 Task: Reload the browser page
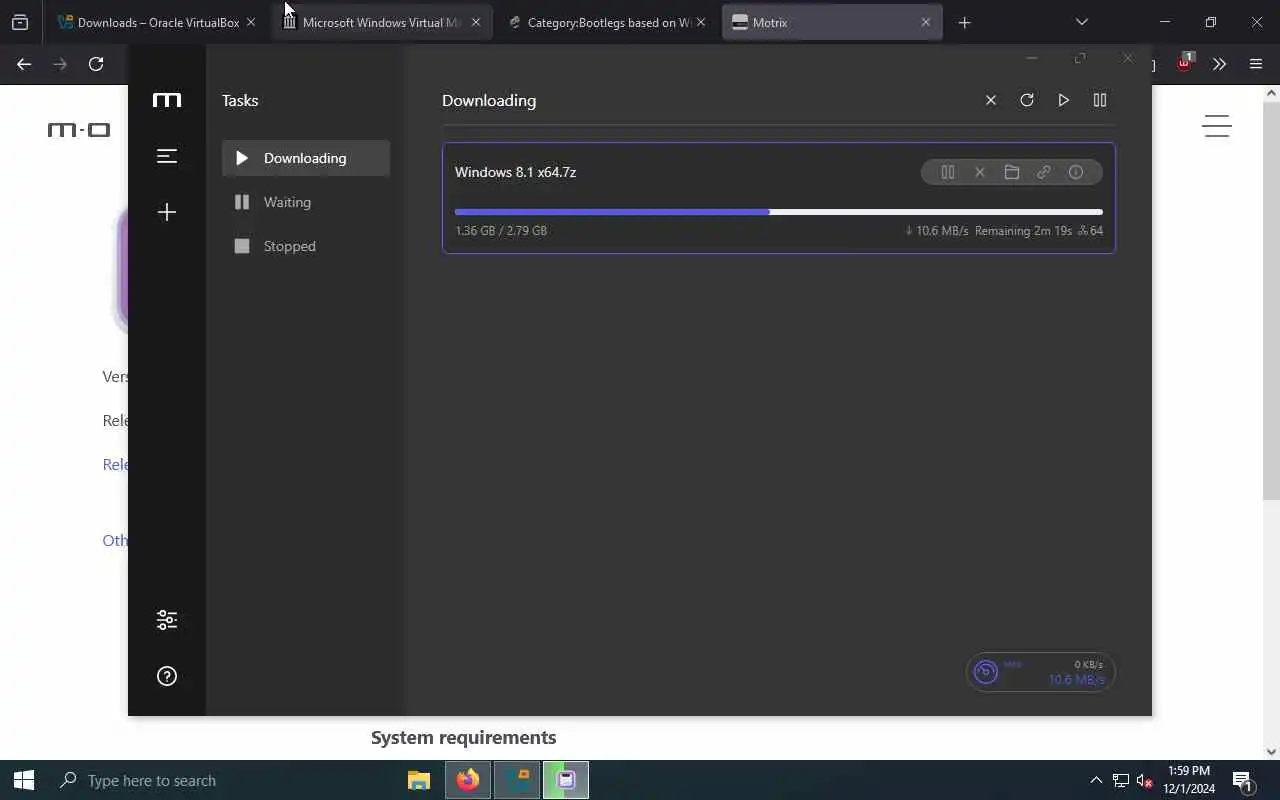tap(96, 64)
